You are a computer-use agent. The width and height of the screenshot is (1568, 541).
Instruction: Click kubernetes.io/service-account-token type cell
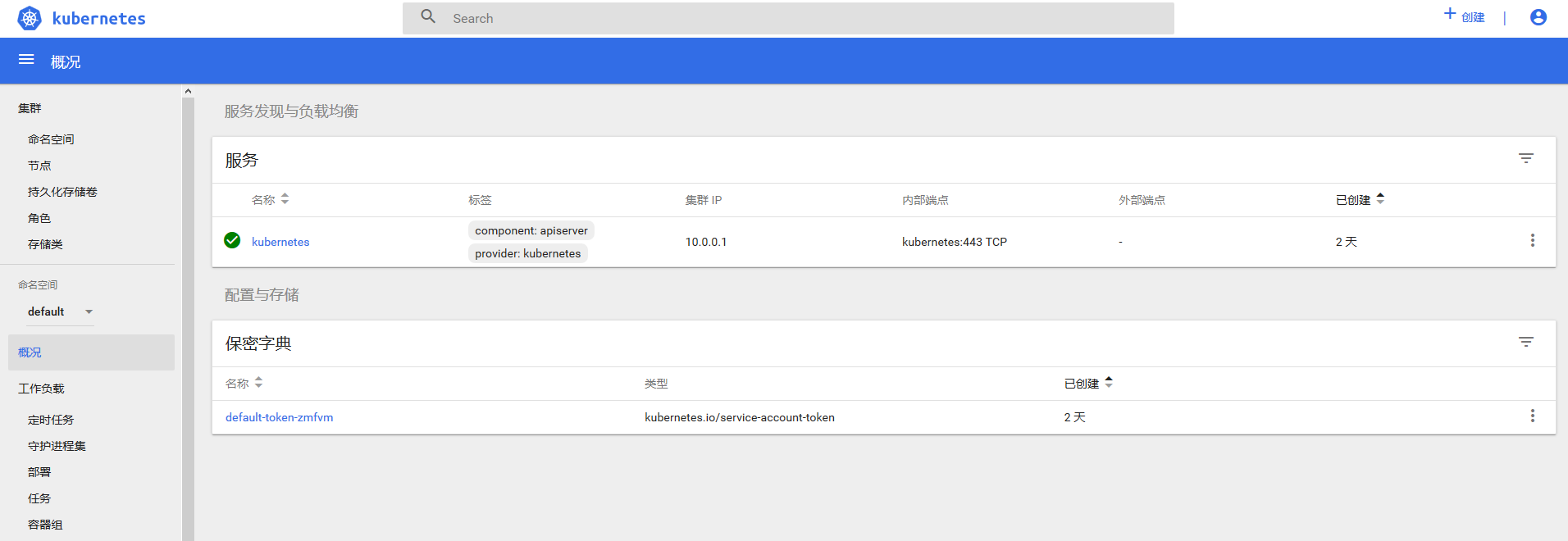coord(740,417)
